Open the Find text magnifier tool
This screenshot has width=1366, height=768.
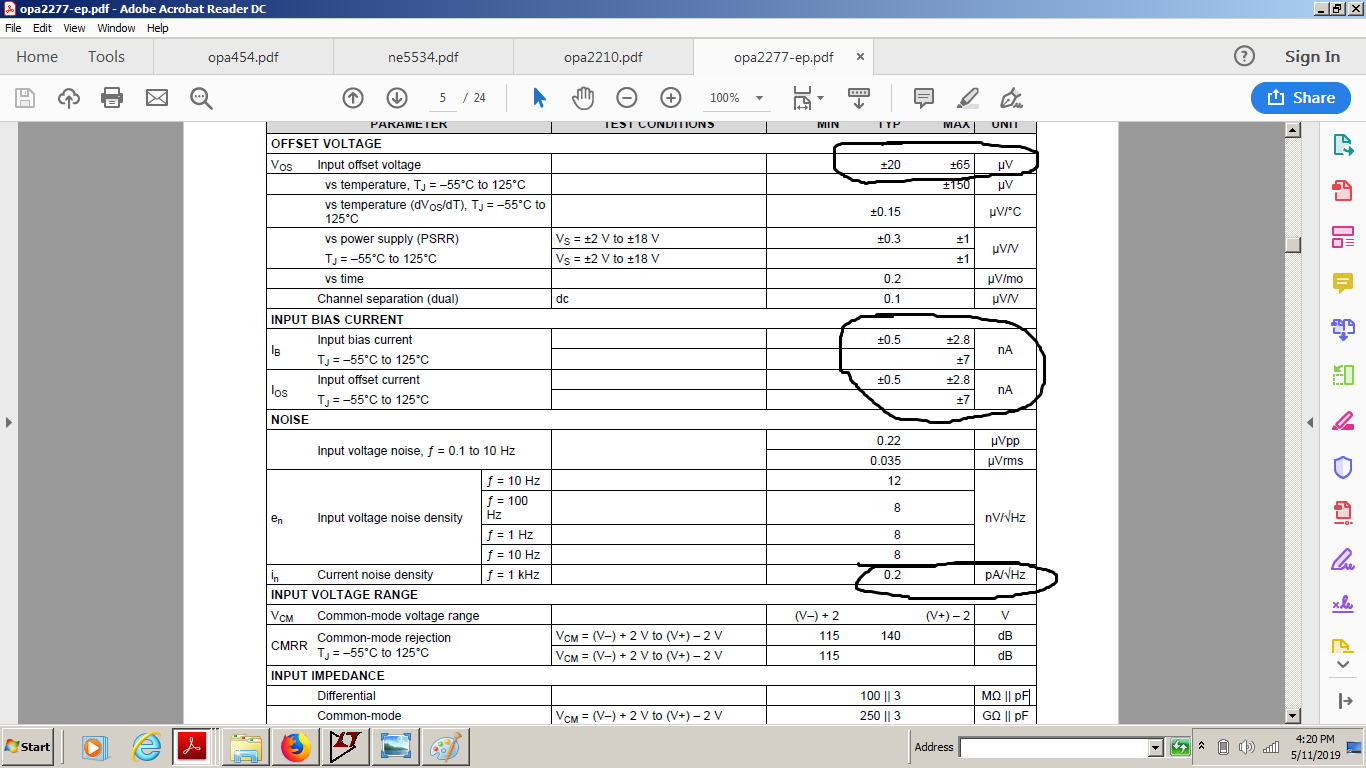201,98
